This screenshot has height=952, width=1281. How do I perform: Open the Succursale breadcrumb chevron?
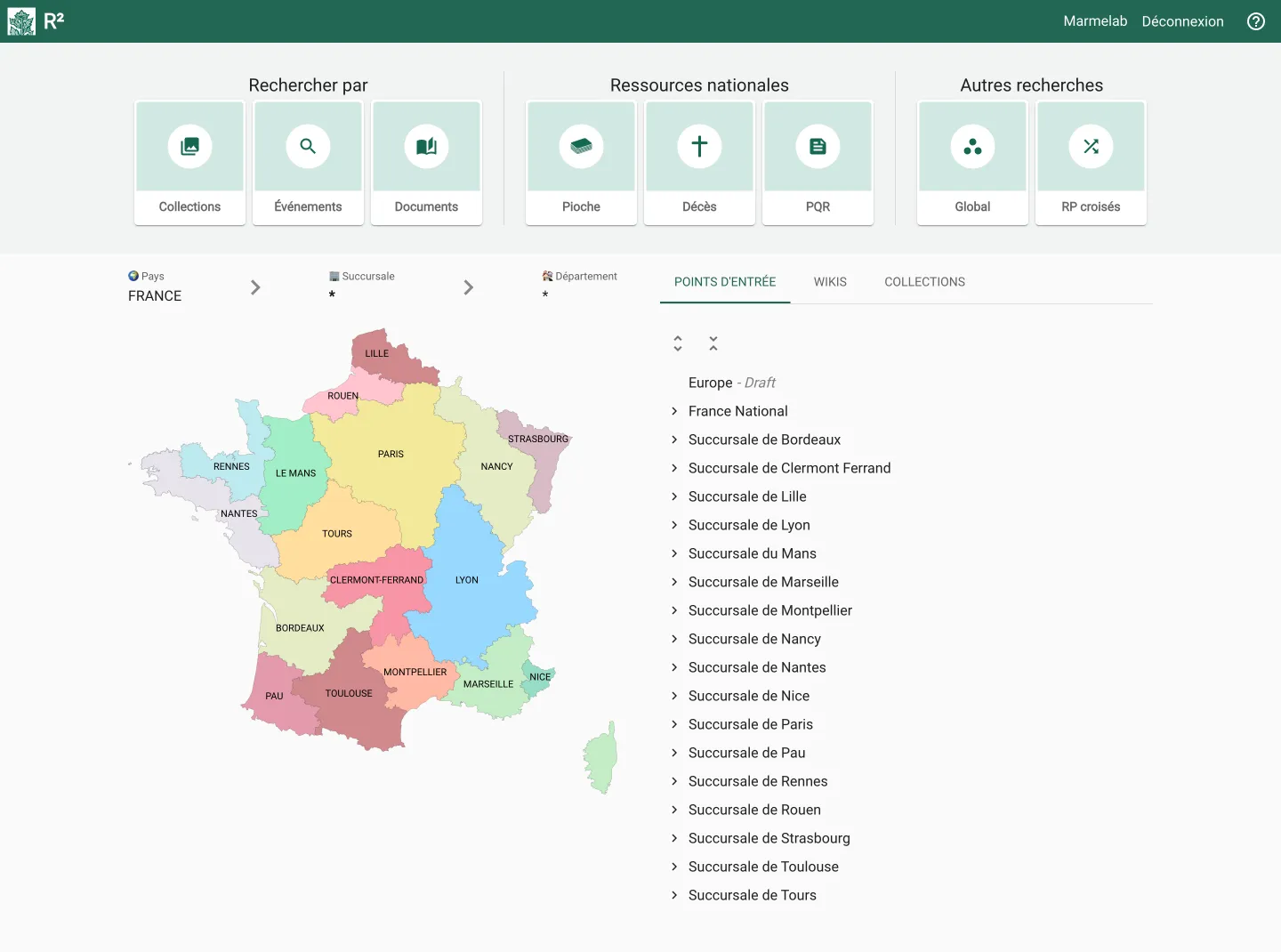pyautogui.click(x=469, y=286)
